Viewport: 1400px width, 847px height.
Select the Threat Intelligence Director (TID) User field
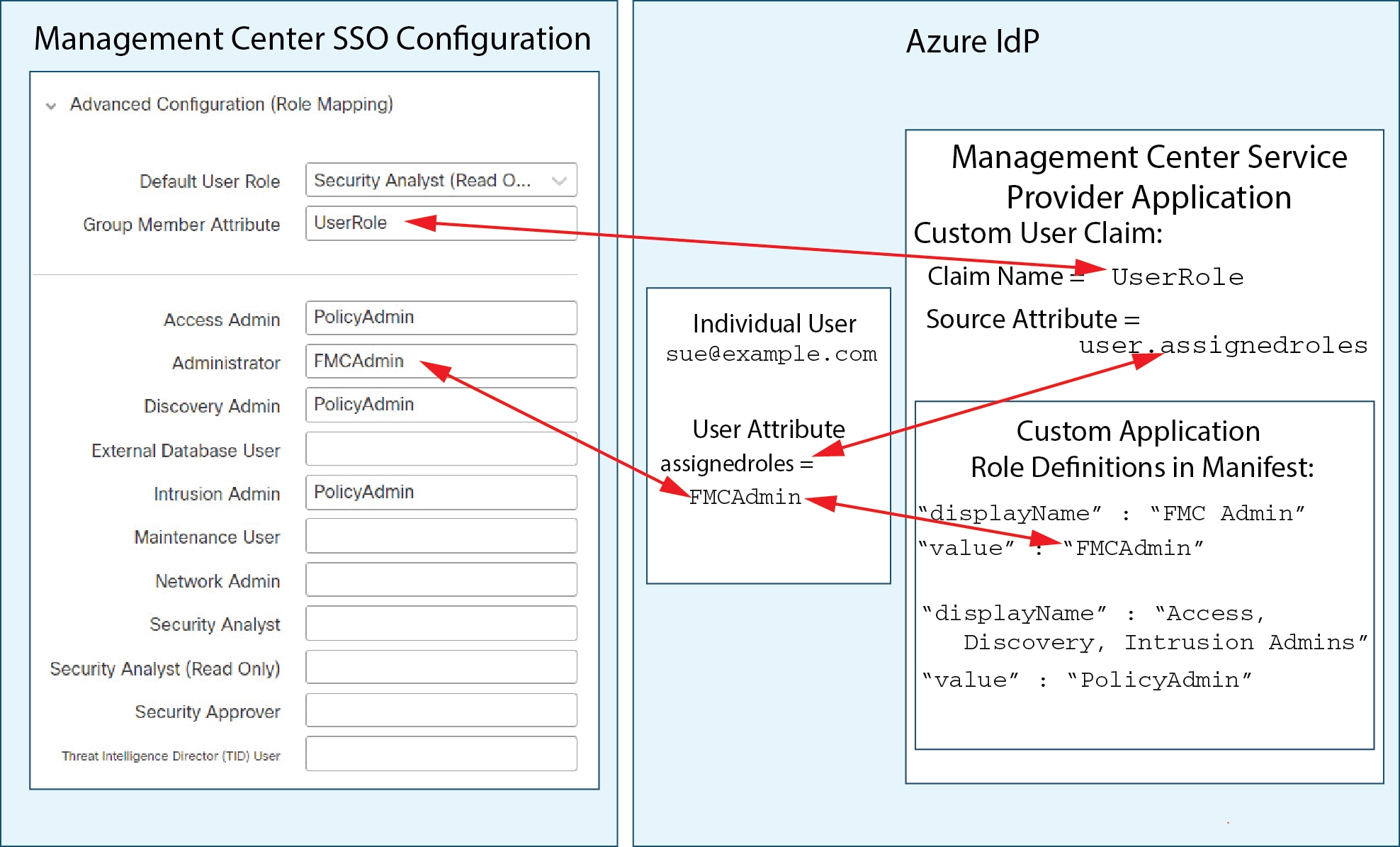pyautogui.click(x=441, y=753)
